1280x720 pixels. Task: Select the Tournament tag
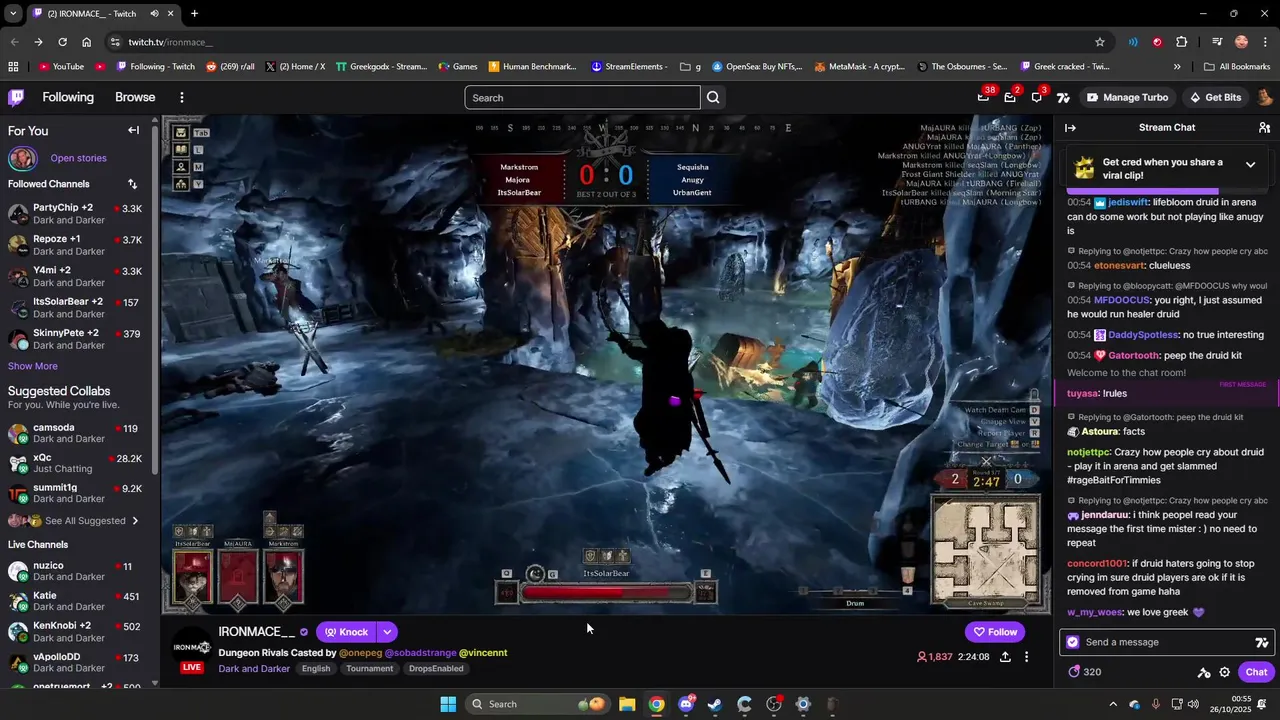(370, 669)
